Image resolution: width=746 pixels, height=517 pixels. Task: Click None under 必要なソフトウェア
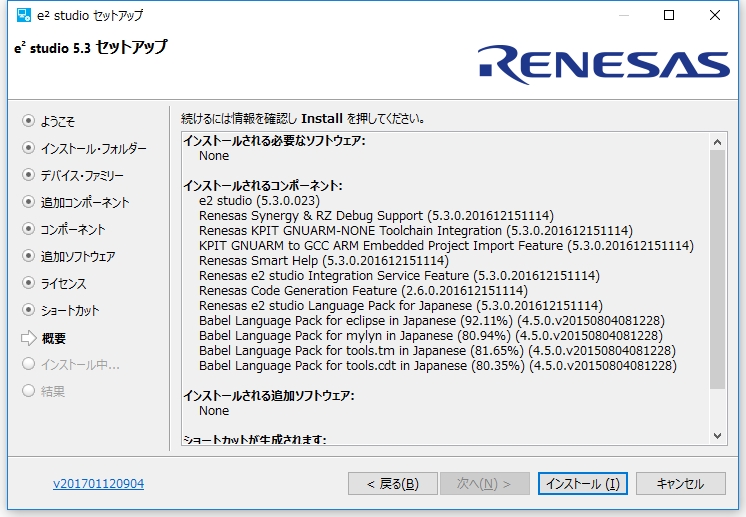(x=214, y=156)
